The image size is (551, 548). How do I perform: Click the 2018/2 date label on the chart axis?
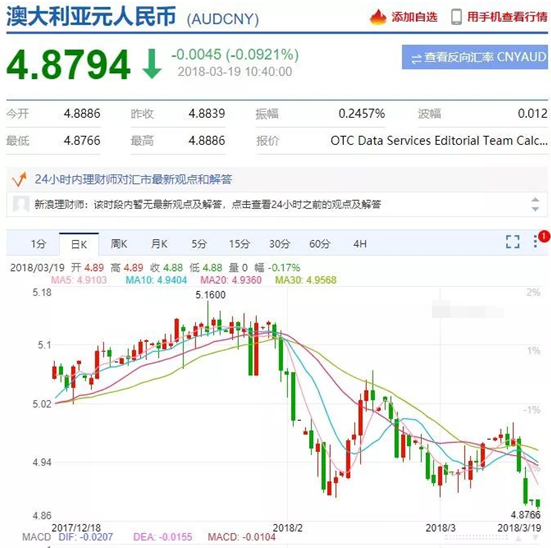pyautogui.click(x=287, y=528)
